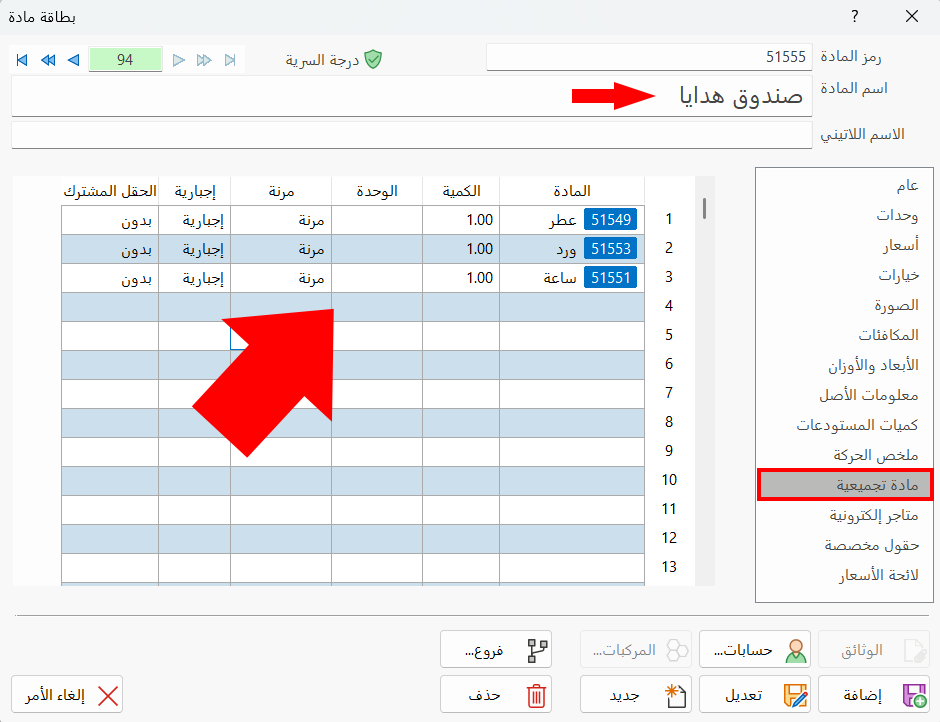Viewport: 940px width, 722px height.
Task: Click إجبارية cell in row 2
Action: pyautogui.click(x=195, y=249)
